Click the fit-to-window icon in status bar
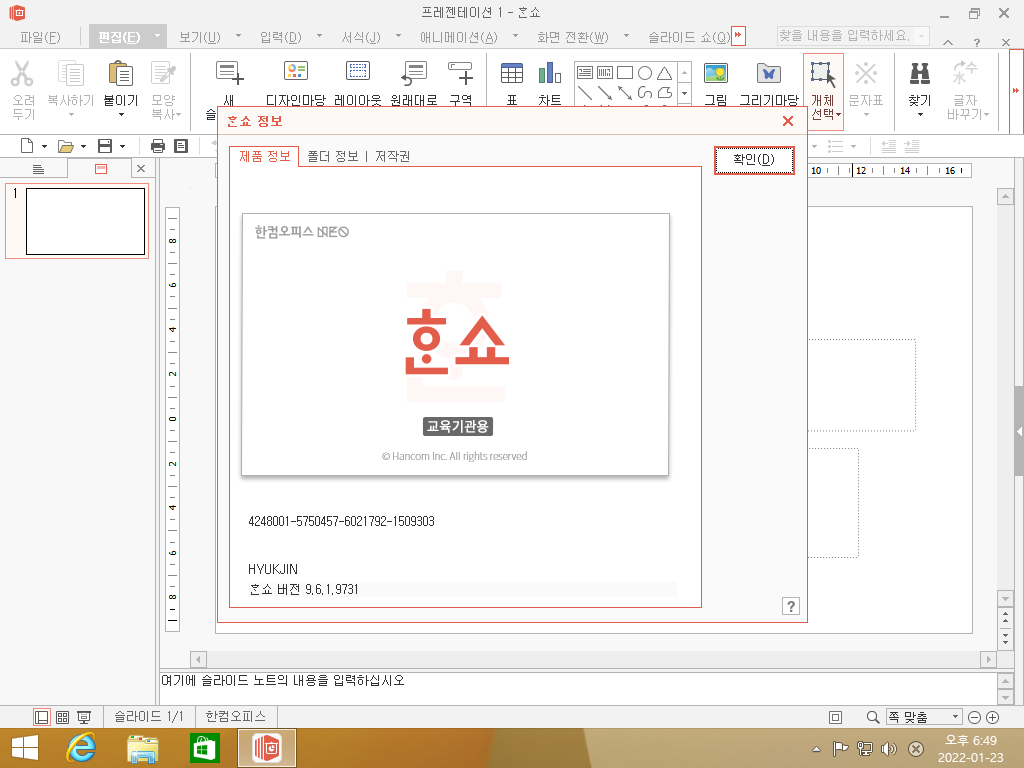The width and height of the screenshot is (1024, 768). tap(835, 717)
